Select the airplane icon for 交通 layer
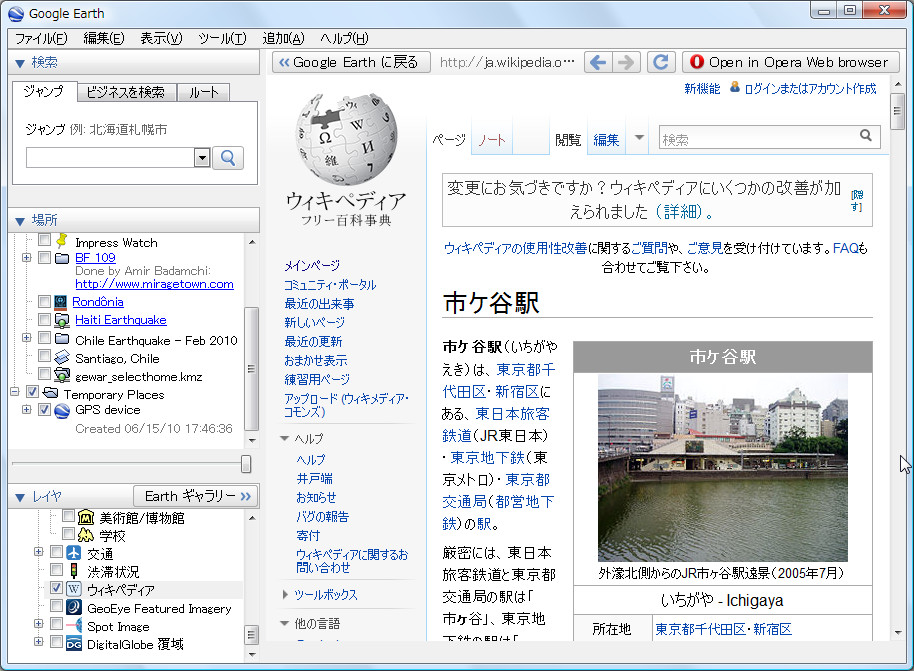The width and height of the screenshot is (914, 671). [74, 553]
